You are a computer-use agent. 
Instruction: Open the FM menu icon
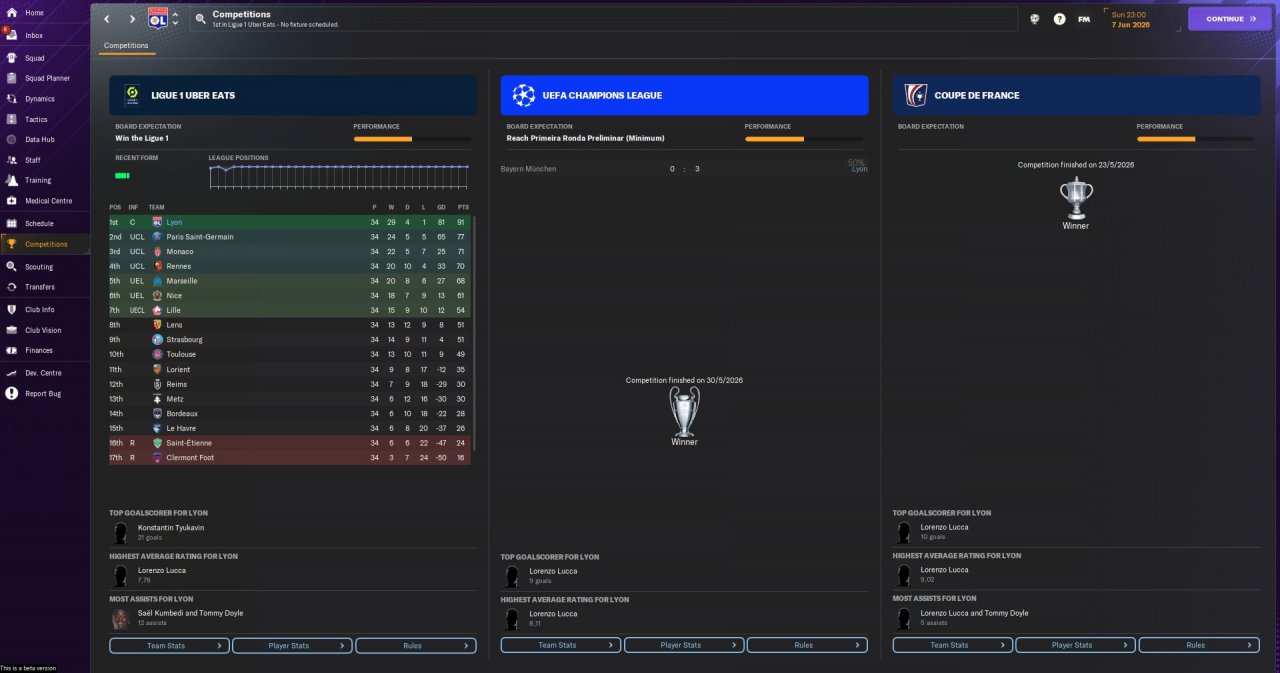(1084, 19)
